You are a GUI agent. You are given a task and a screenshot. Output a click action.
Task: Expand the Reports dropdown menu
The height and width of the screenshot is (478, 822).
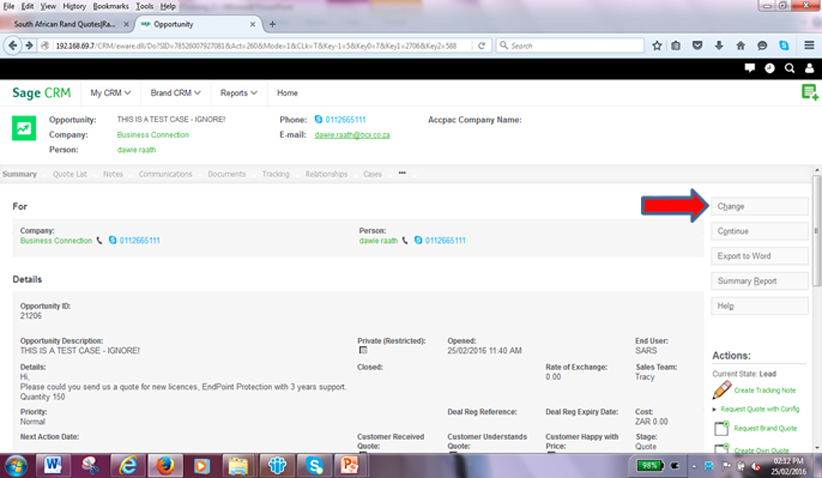[x=239, y=93]
